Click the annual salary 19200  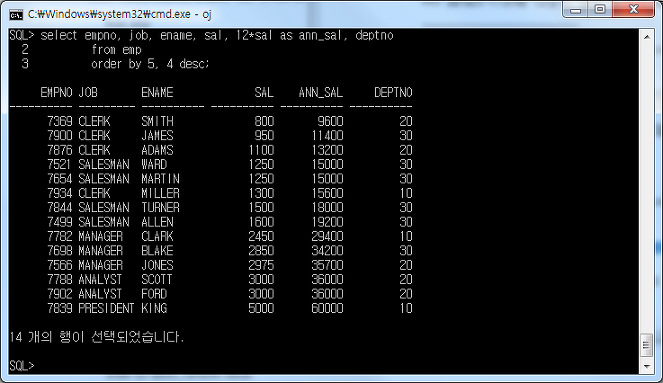327,222
